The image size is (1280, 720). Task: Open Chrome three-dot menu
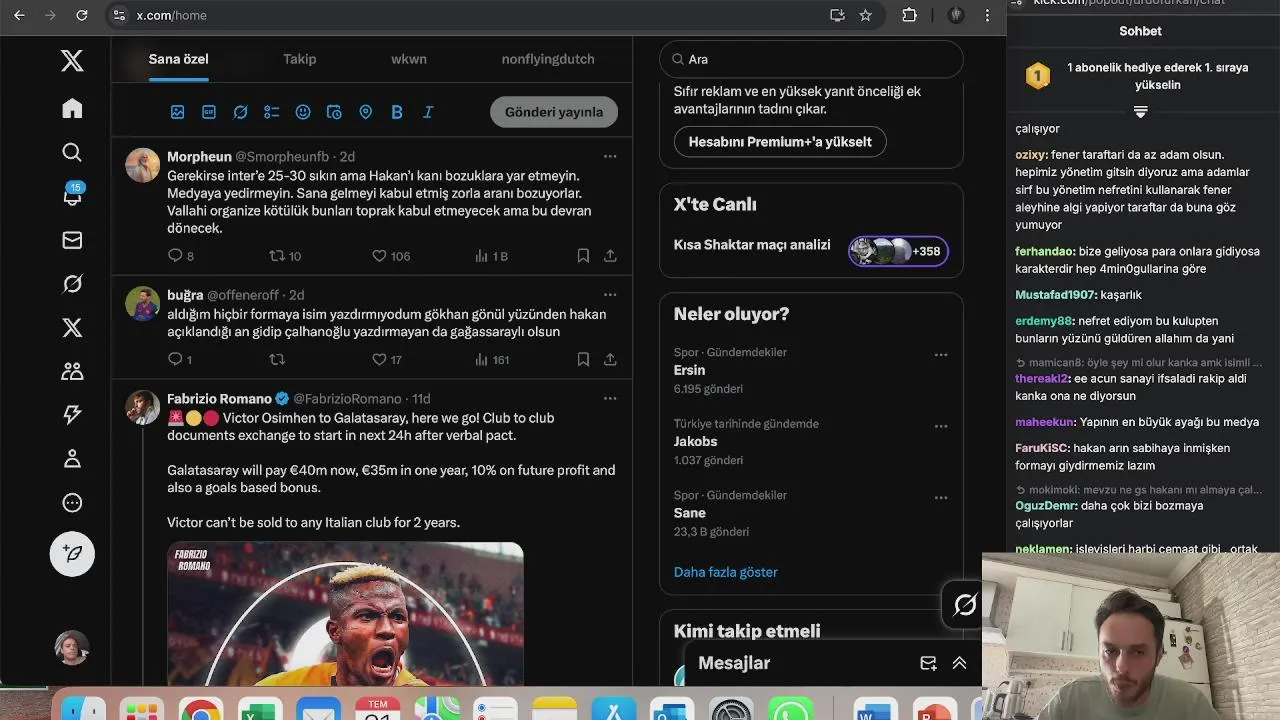987,15
